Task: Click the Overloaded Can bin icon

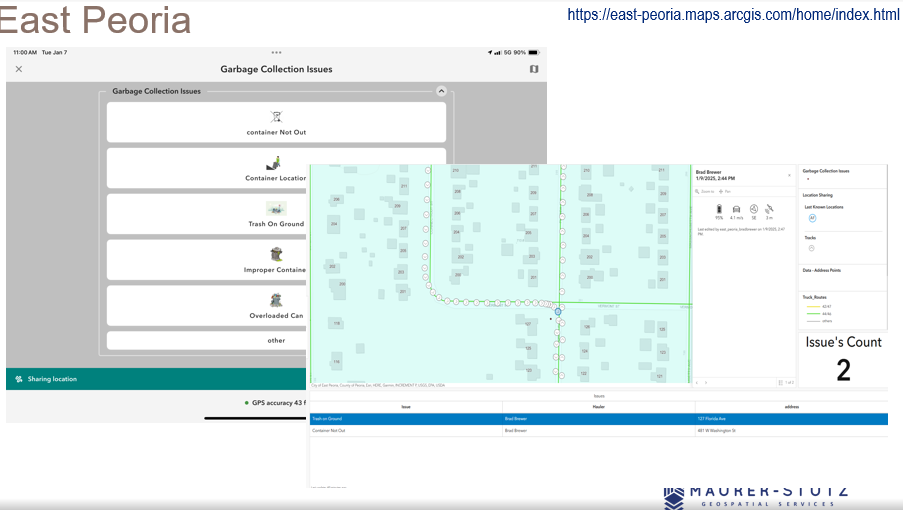Action: pos(276,300)
